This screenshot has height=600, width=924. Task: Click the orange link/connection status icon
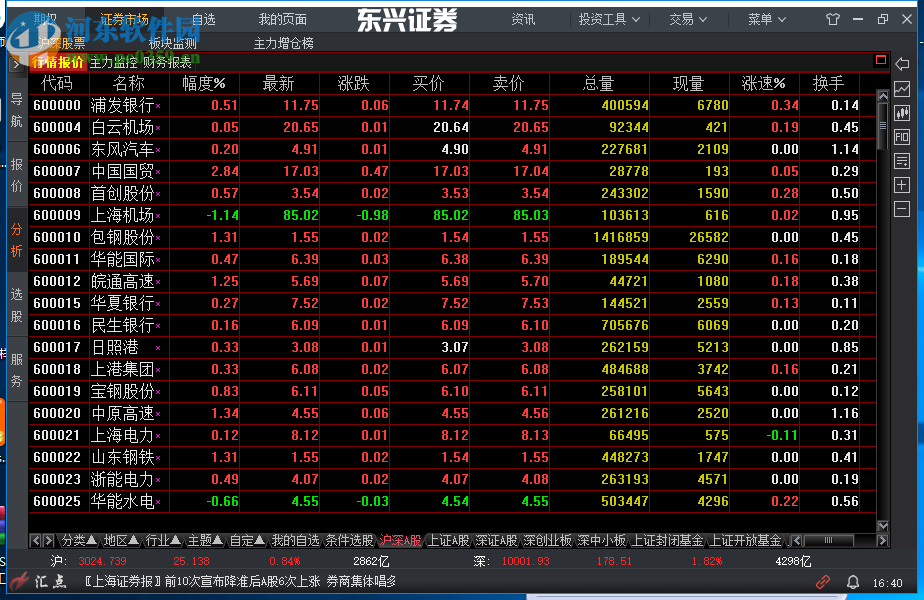[x=823, y=582]
